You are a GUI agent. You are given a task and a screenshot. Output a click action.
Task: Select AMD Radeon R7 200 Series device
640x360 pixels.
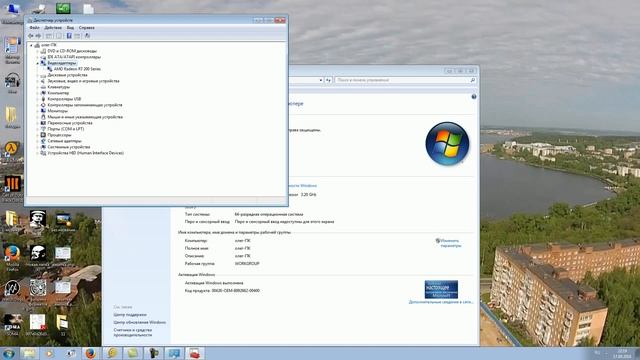tap(77, 69)
